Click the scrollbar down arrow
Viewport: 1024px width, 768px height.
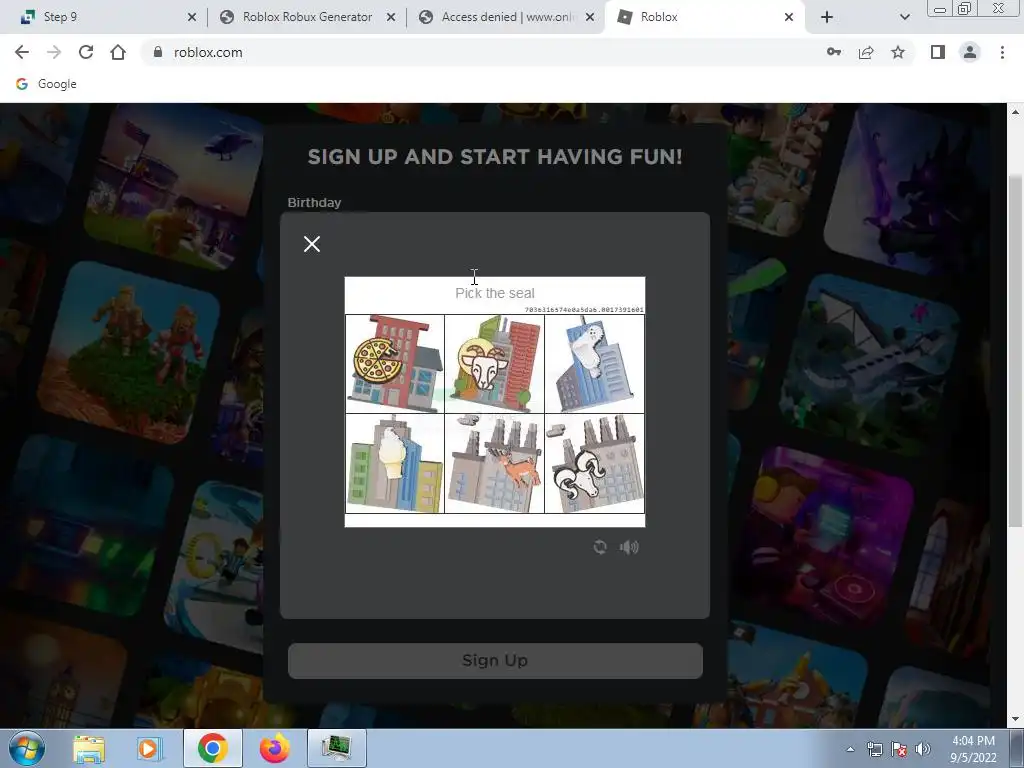point(1015,719)
